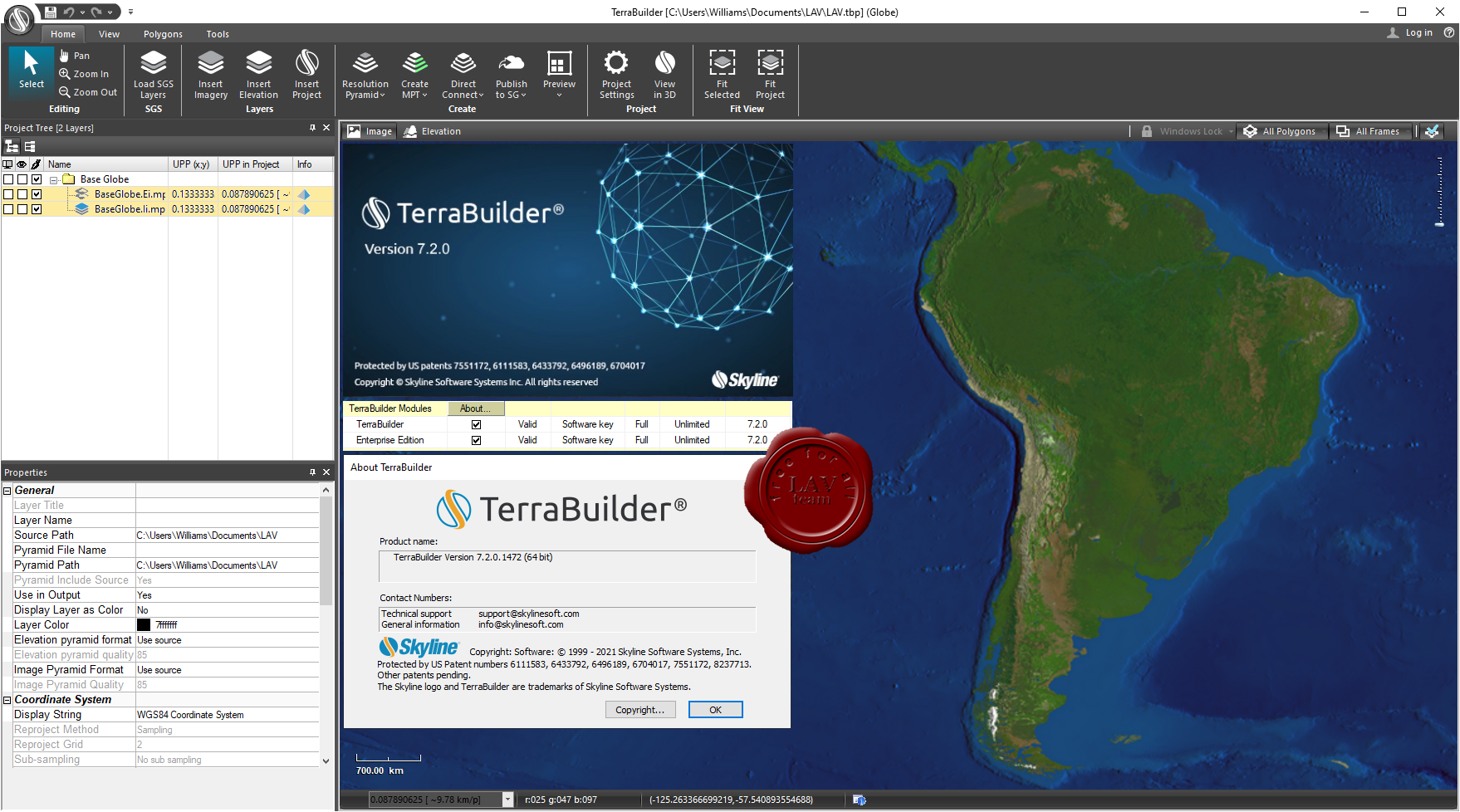This screenshot has height=812, width=1460.
Task: Pin the Project Tree panel
Action: pyautogui.click(x=312, y=128)
